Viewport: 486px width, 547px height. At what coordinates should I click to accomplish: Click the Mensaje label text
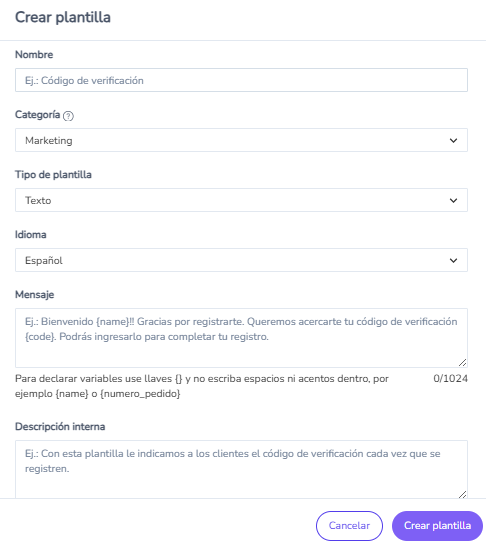pos(35,295)
